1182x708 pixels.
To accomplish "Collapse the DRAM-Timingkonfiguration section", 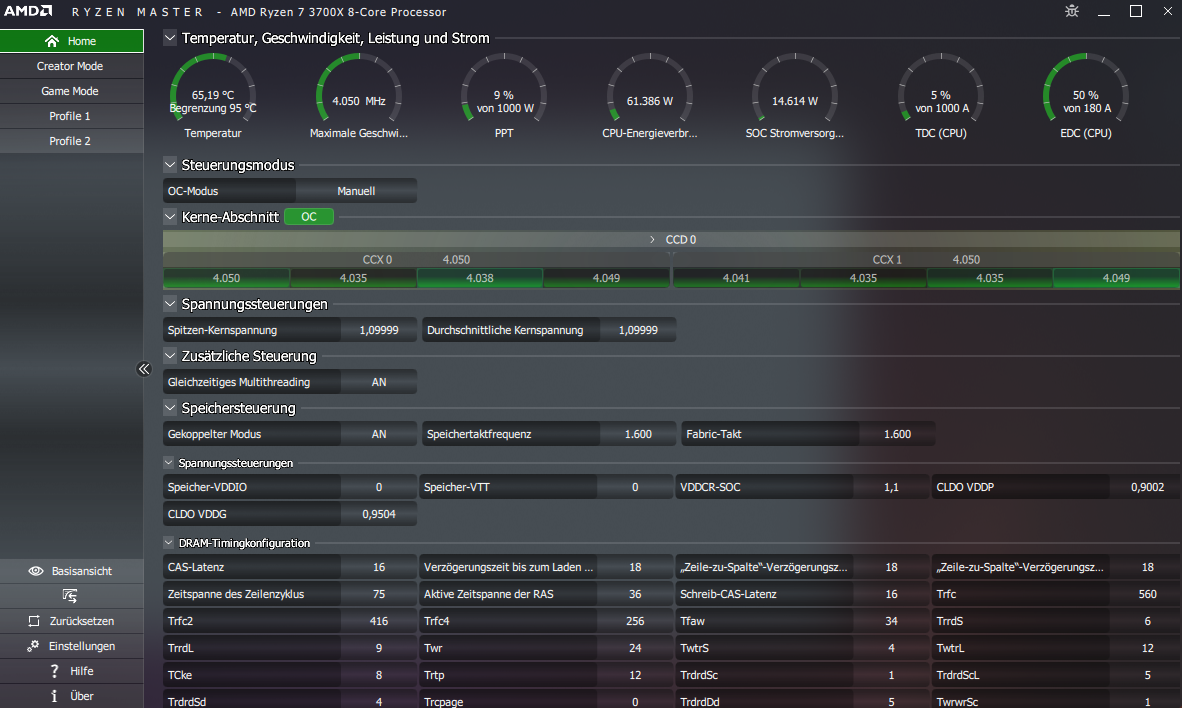I will coord(168,543).
